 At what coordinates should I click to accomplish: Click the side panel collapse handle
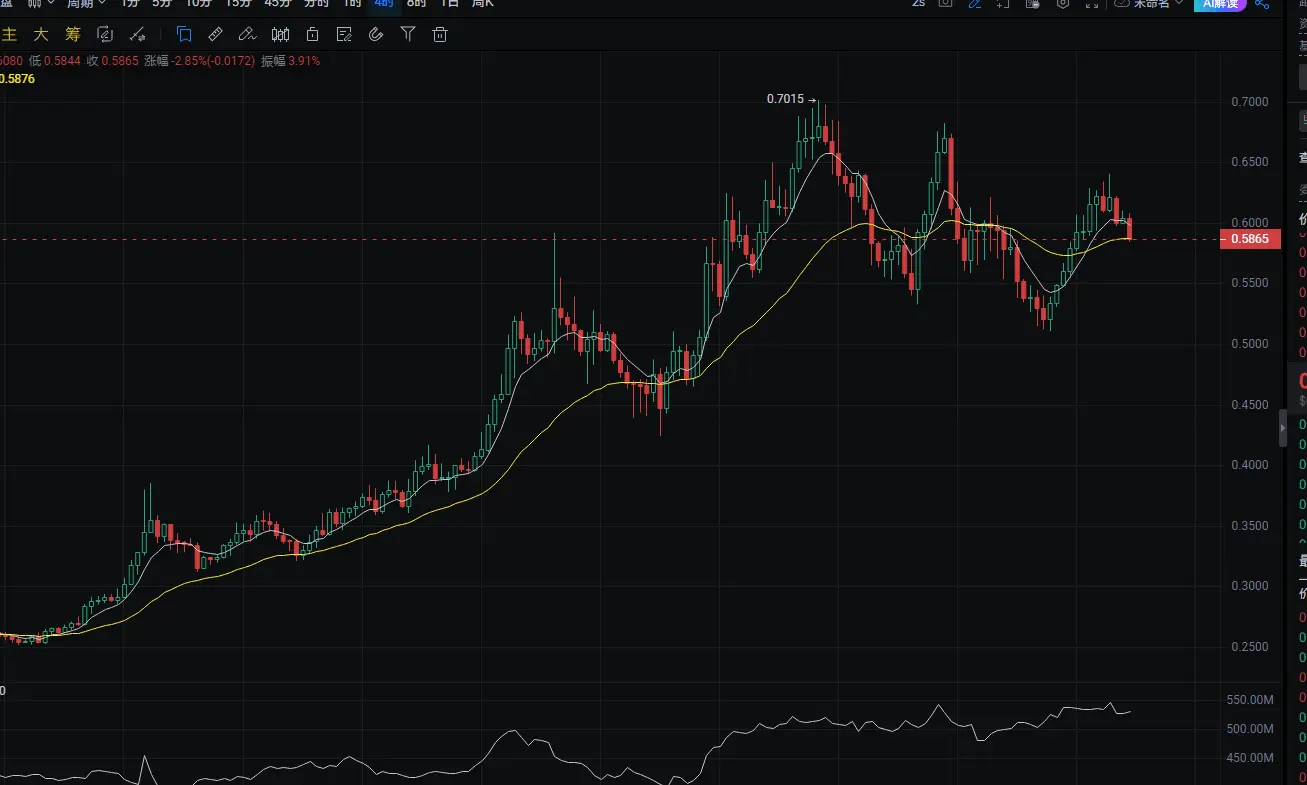(x=1284, y=428)
